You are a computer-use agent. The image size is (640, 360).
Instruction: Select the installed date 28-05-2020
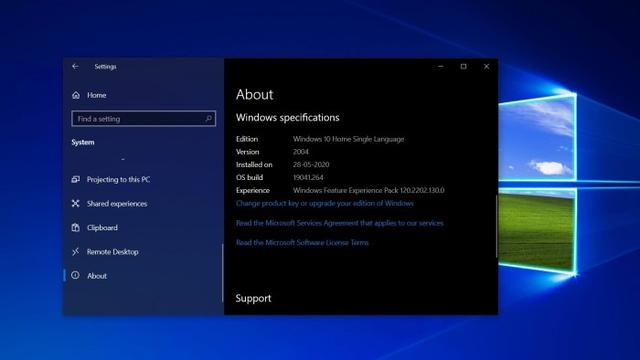(311, 164)
